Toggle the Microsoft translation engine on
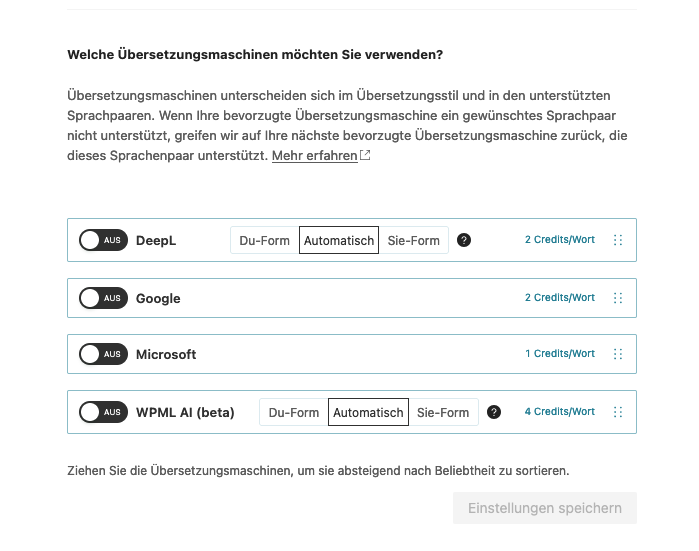The image size is (699, 551). click(103, 354)
